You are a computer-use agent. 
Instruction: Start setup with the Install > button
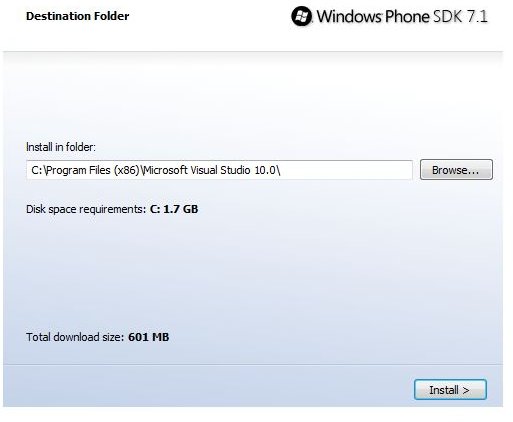450,389
